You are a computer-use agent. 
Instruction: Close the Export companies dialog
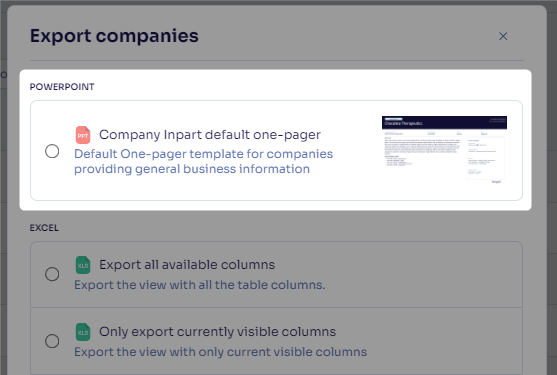(503, 36)
